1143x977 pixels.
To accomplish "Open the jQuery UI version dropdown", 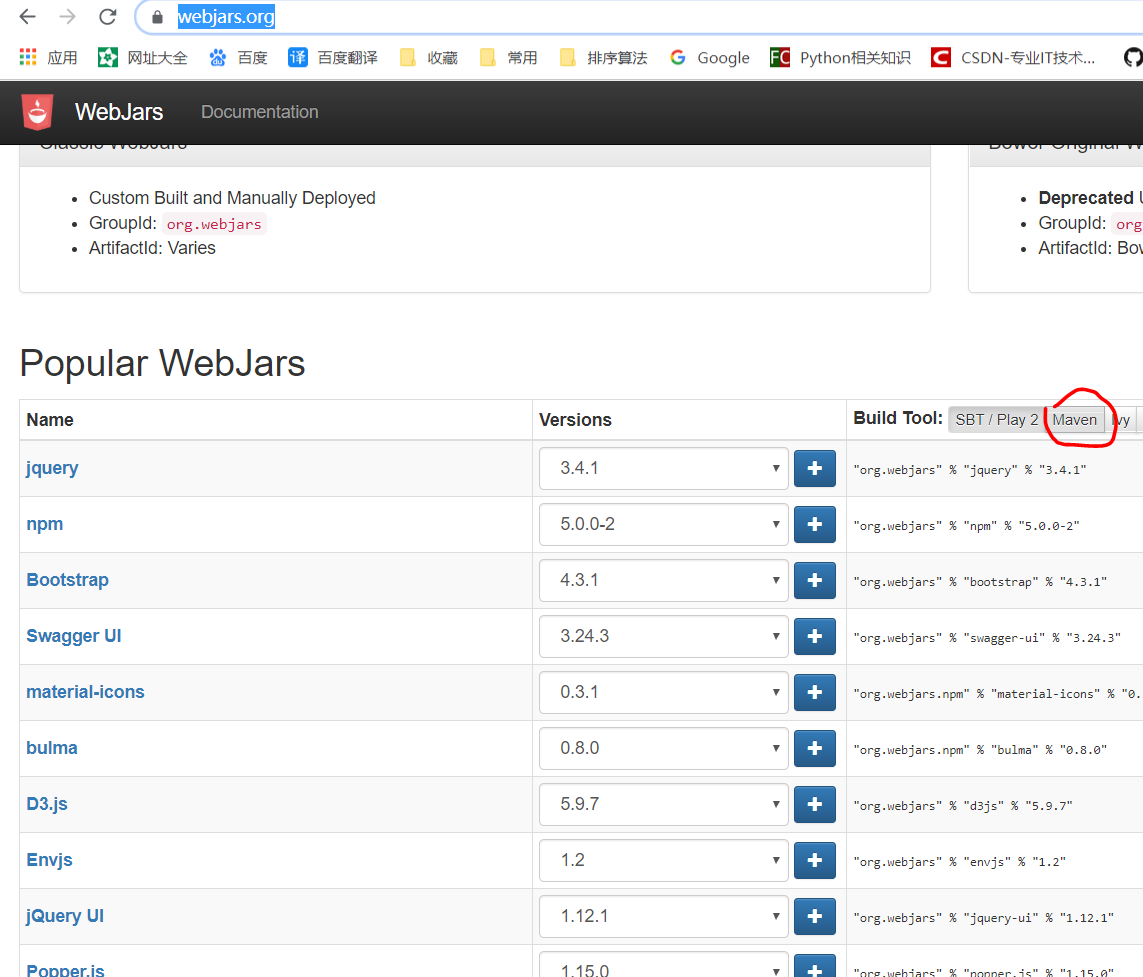I will pyautogui.click(x=664, y=916).
